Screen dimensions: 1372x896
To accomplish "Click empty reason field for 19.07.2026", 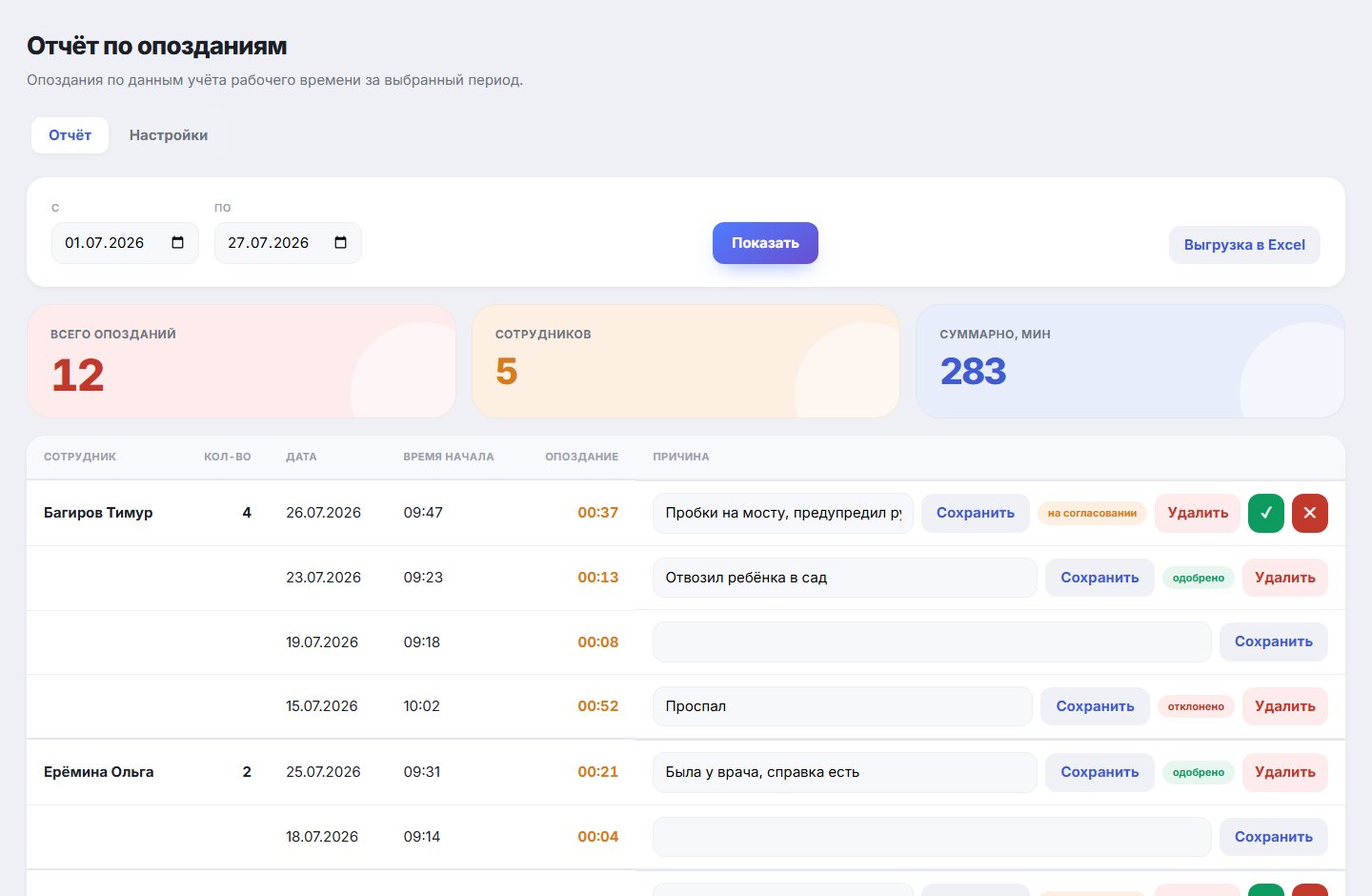I will tap(932, 641).
